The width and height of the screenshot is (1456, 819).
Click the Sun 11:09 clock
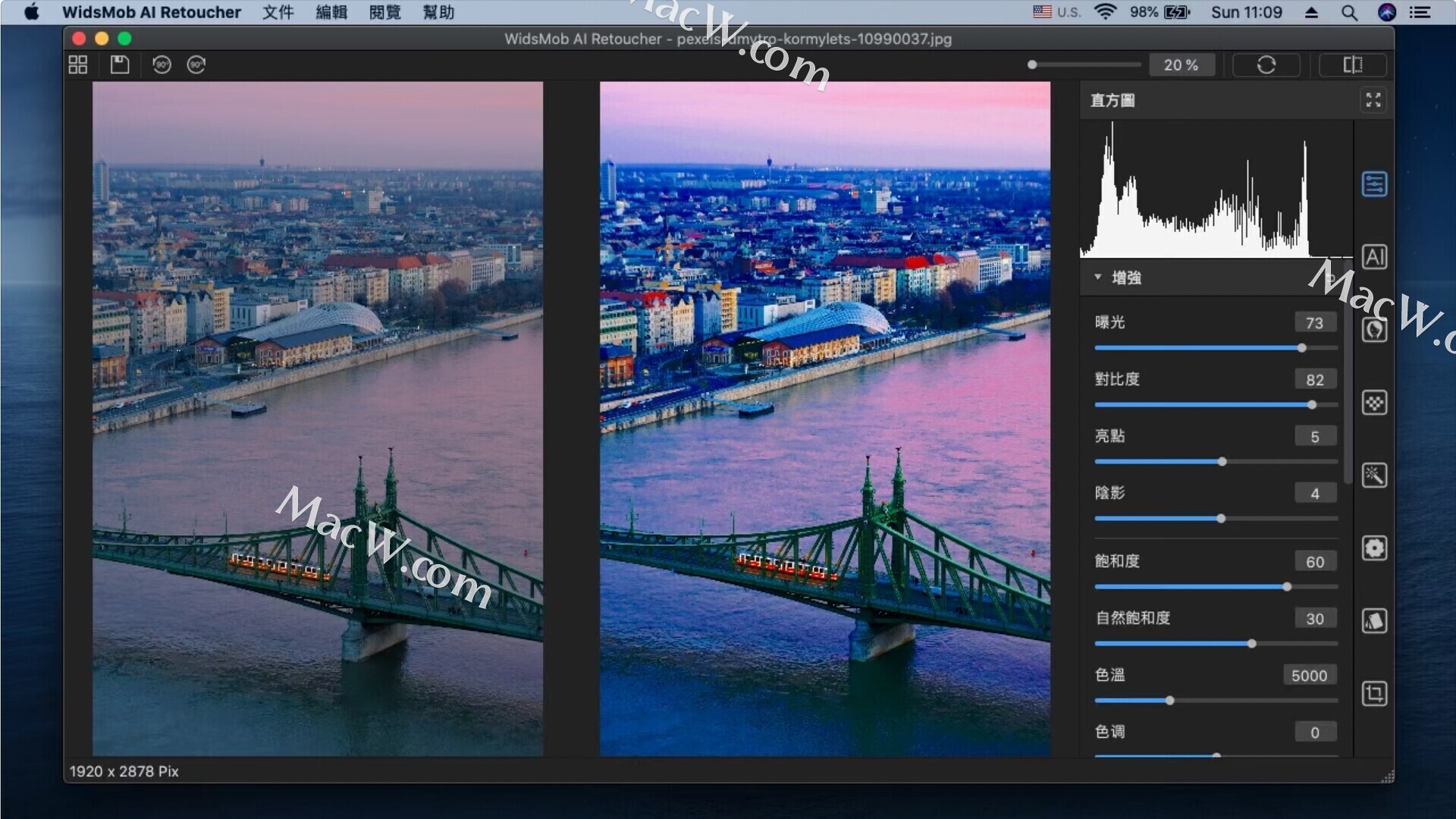1247,12
